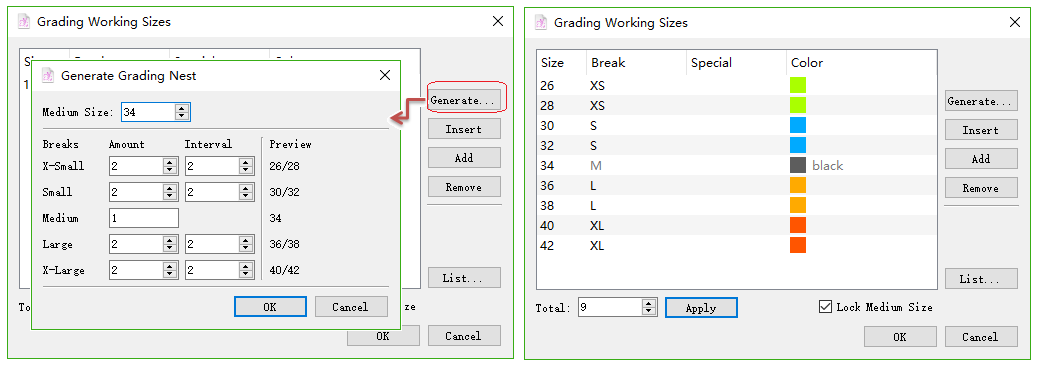Increase the Total sizes spinner
Viewport: 1040px width, 370px height.
pos(649,304)
